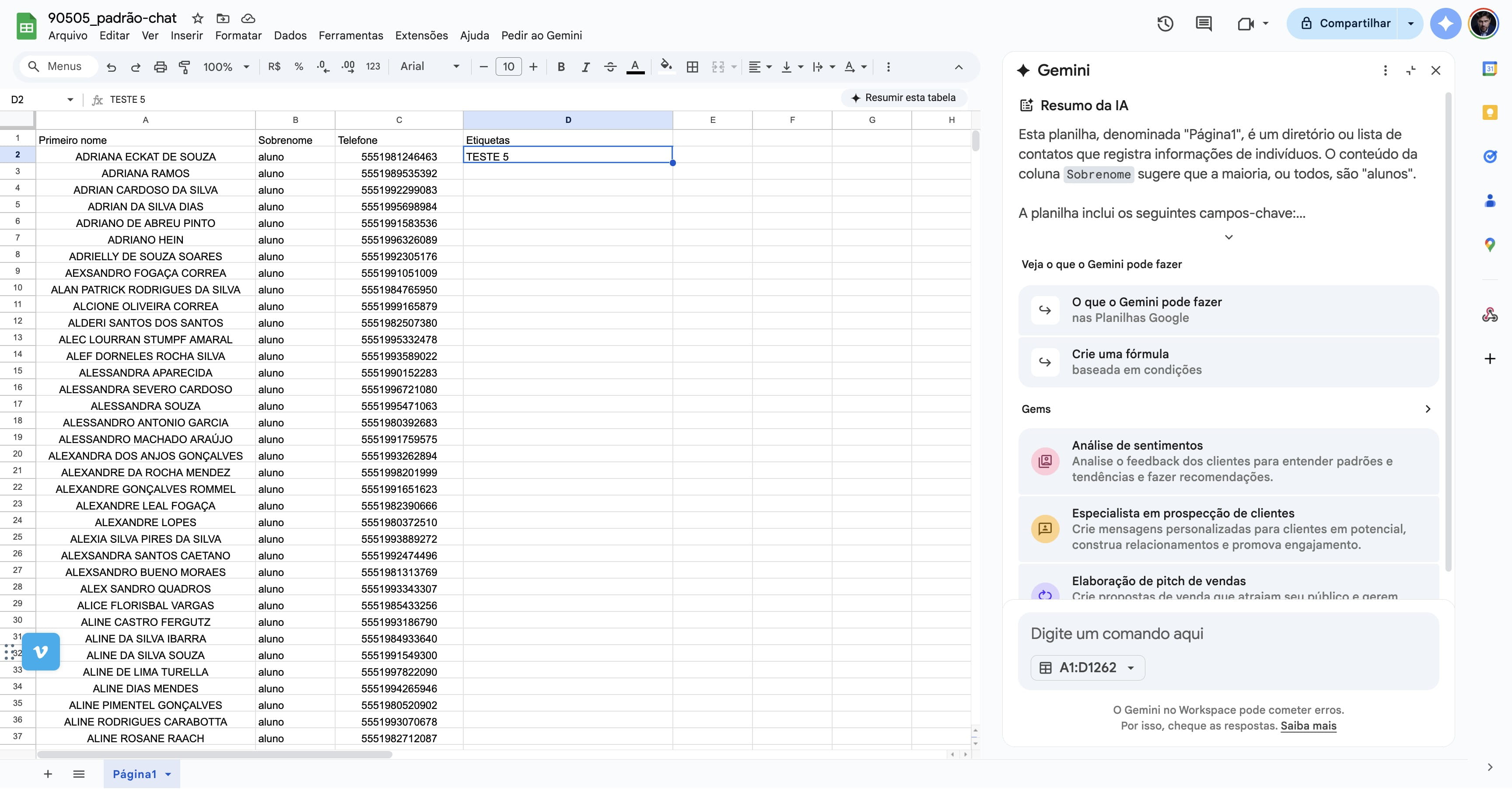1512x789 pixels.
Task: Open the borders tool
Action: click(693, 67)
